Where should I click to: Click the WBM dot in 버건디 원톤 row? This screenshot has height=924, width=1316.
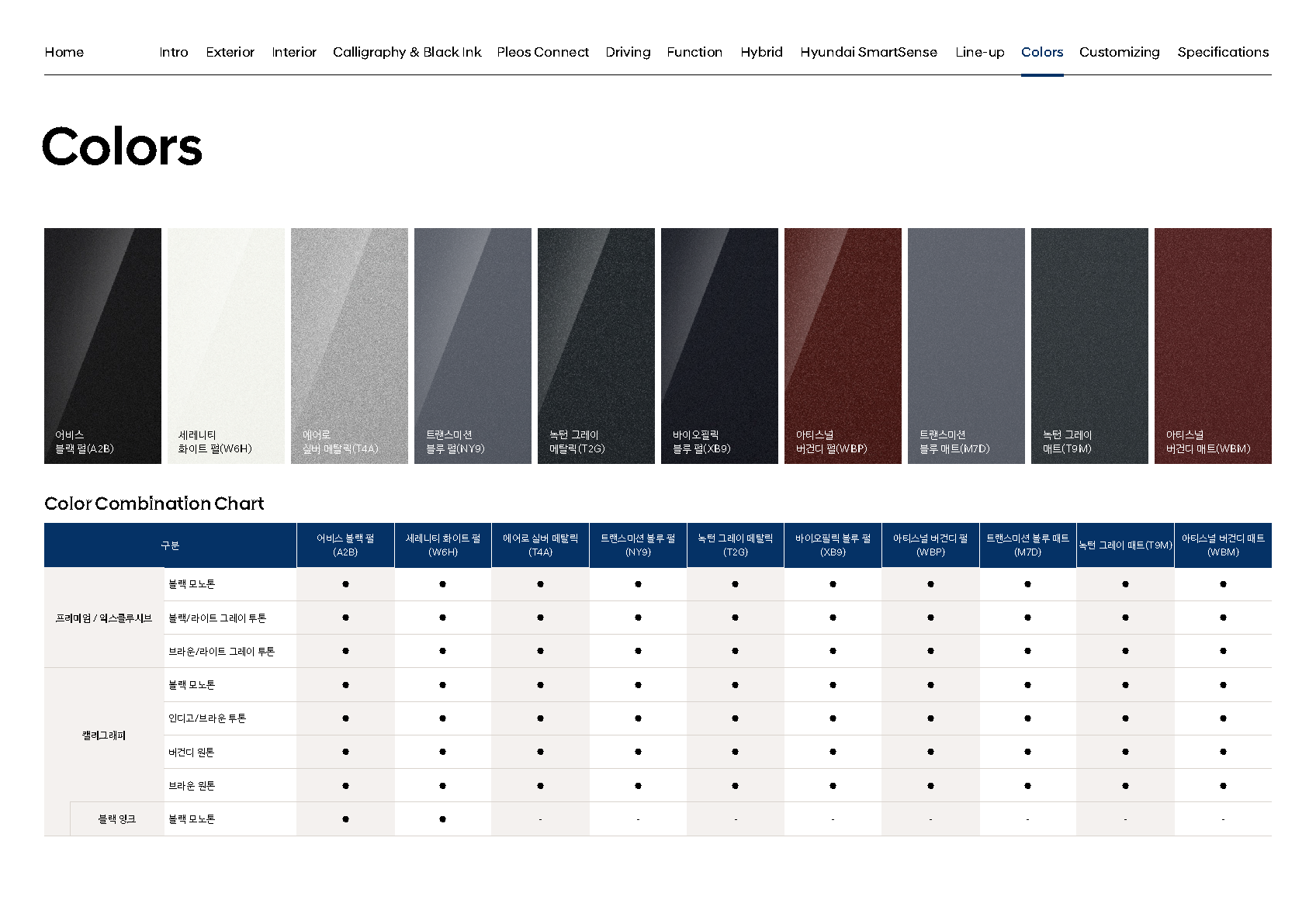click(x=1223, y=752)
